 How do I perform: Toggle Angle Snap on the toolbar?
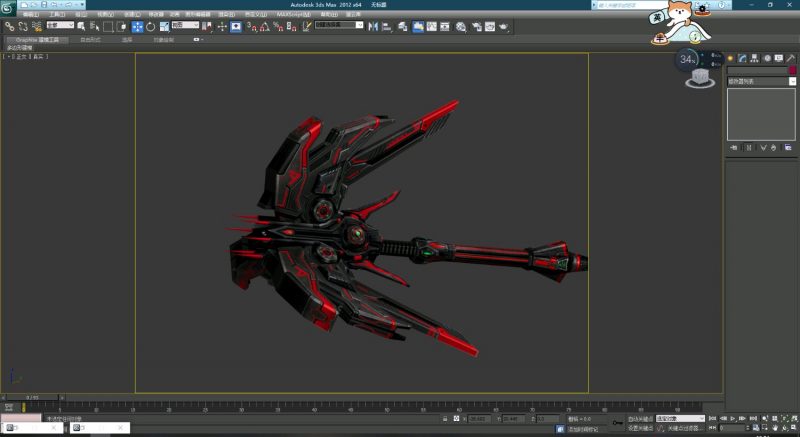point(264,26)
